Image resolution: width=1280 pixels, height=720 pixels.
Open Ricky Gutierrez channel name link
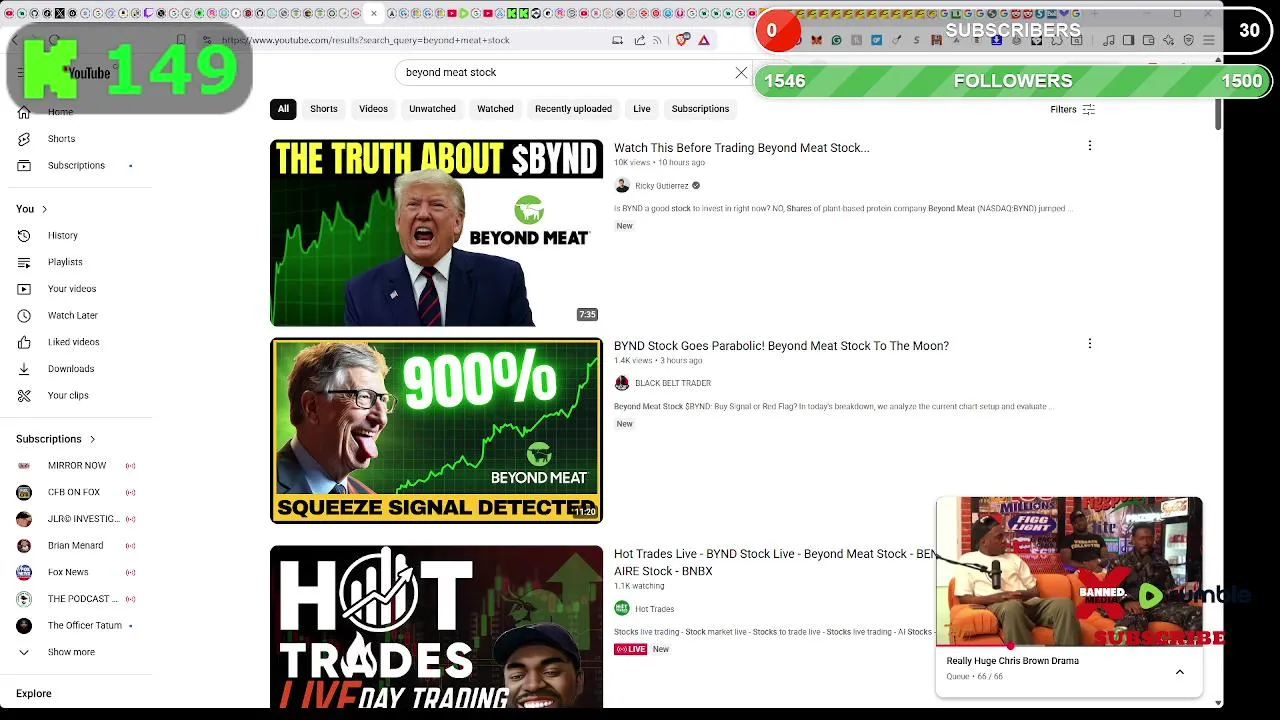coord(661,186)
